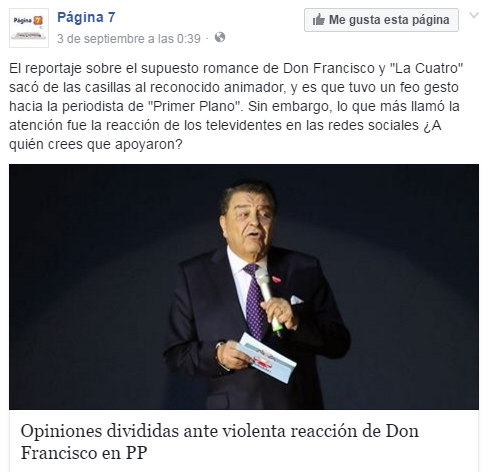The image size is (489, 472).
Task: Open article headline Opiniones divididas ante violenta
Action: tap(220, 442)
